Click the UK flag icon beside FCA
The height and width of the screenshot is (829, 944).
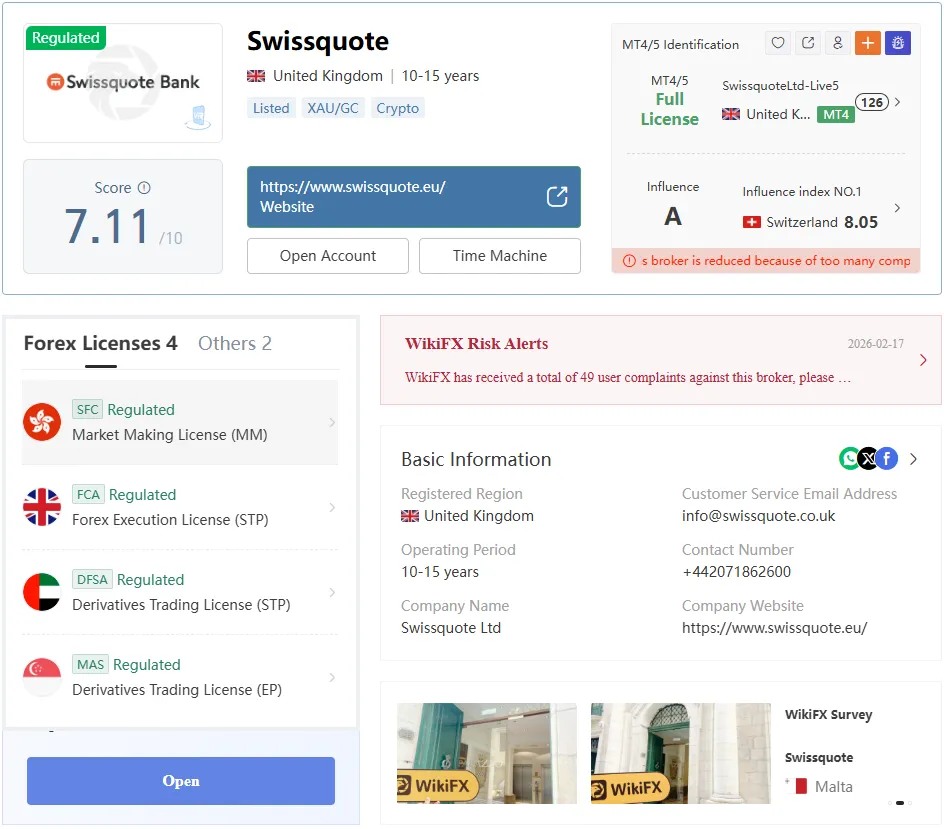click(x=42, y=507)
